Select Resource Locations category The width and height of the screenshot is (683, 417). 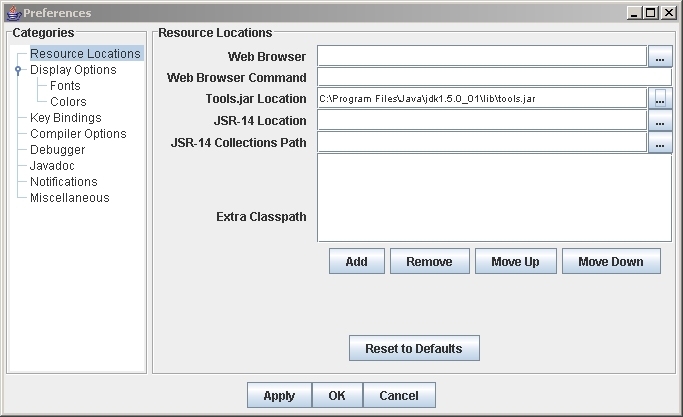pyautogui.click(x=85, y=54)
